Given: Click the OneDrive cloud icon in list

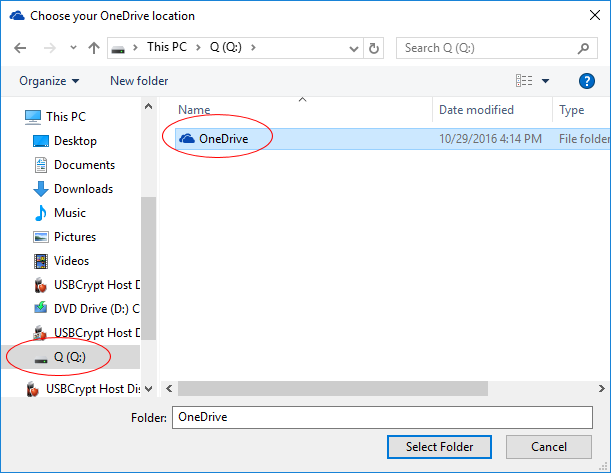Looking at the screenshot, I should (187, 138).
